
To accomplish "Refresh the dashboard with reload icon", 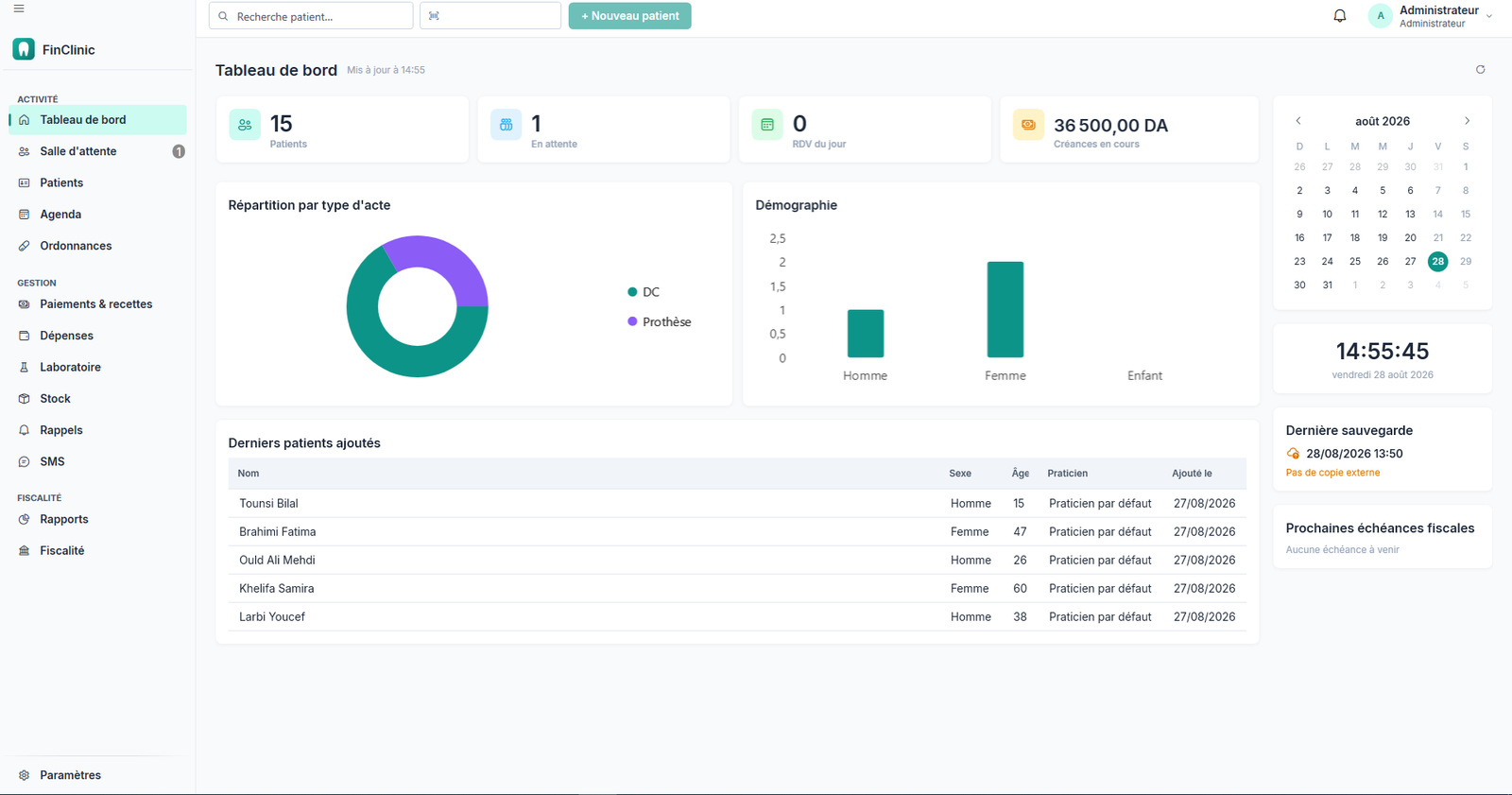I will tap(1480, 70).
